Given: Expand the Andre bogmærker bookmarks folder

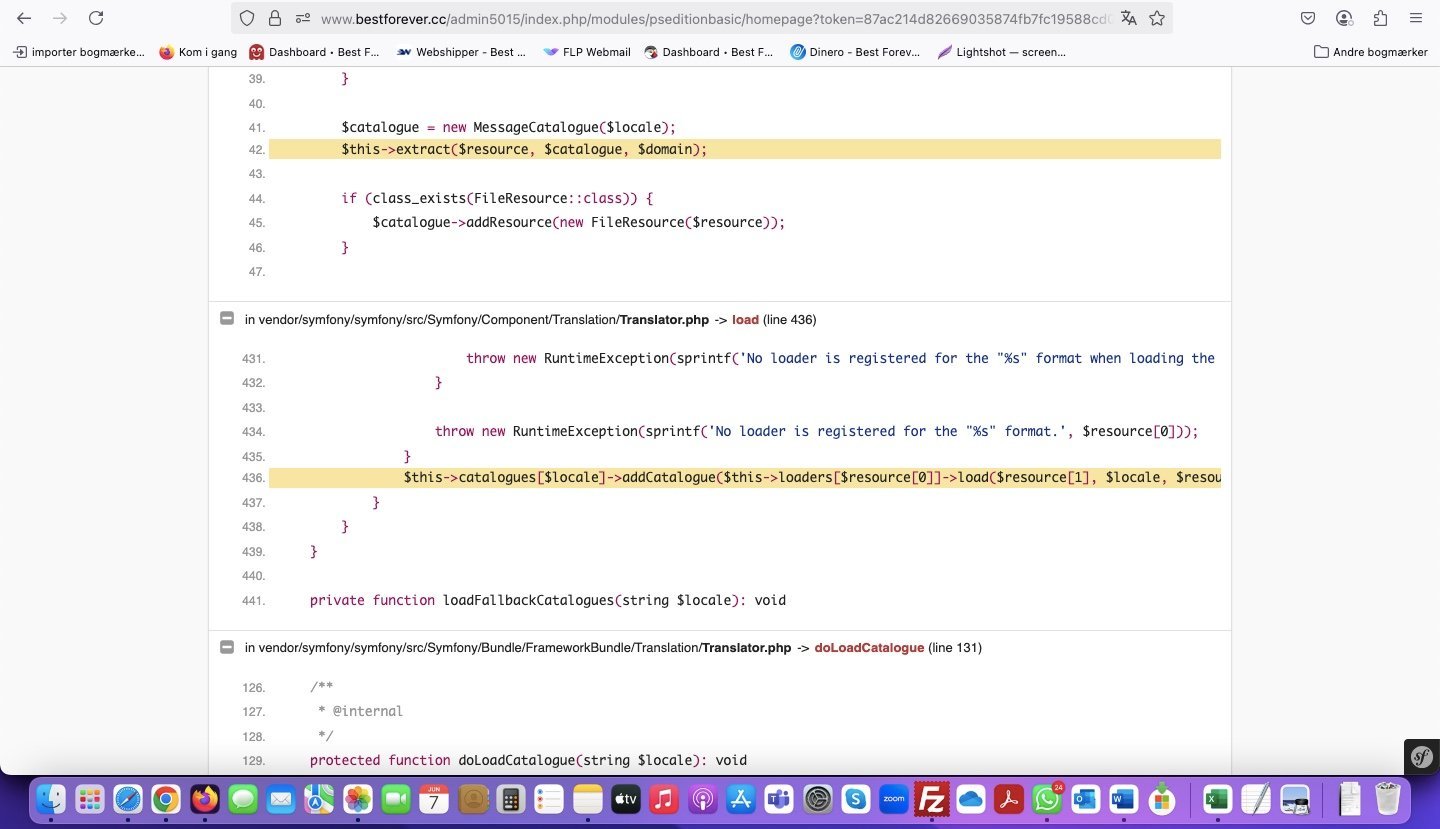Looking at the screenshot, I should 1370,52.
